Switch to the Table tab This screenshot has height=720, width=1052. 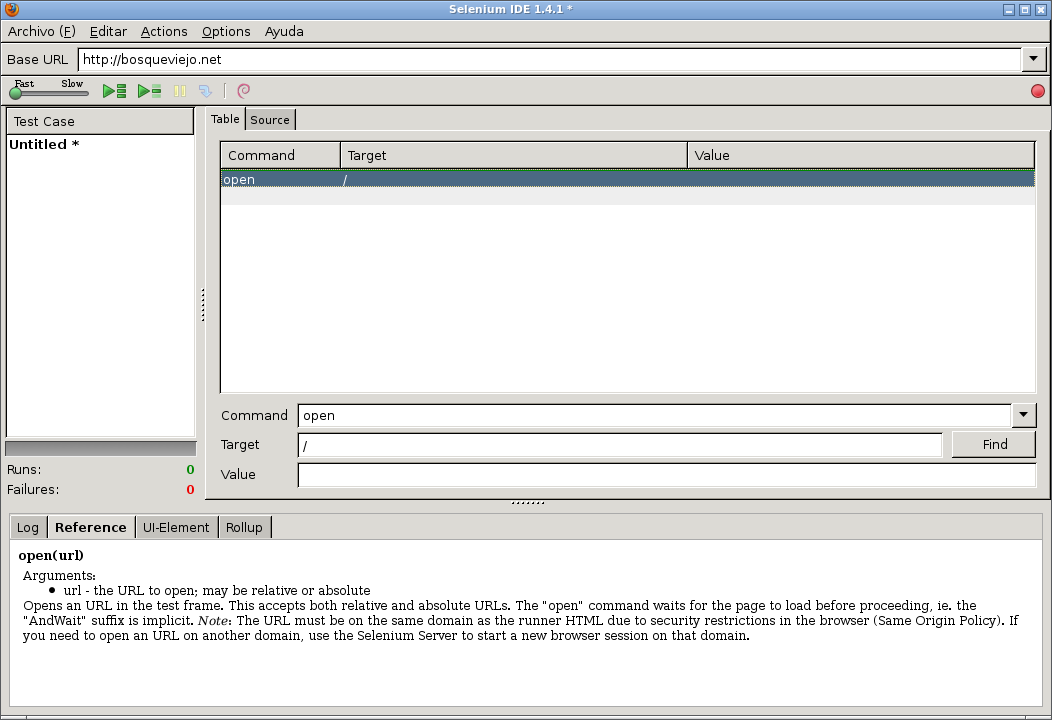[x=225, y=119]
